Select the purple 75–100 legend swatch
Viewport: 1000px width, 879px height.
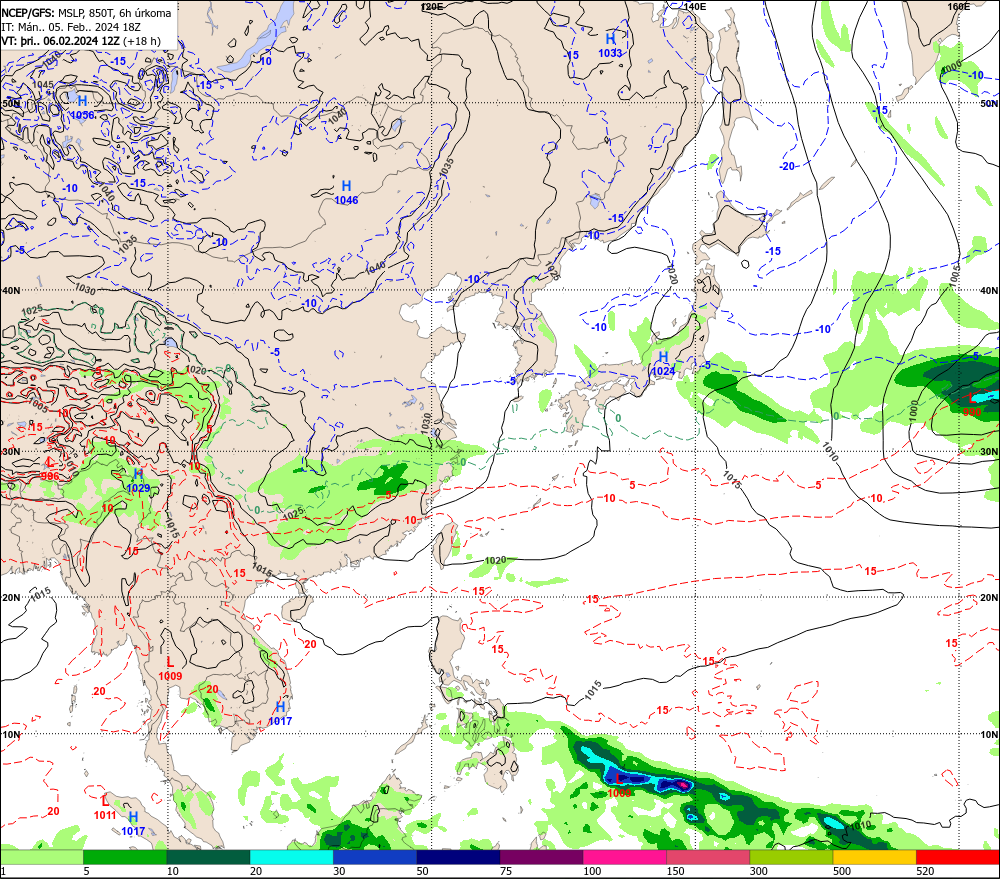coord(541,857)
